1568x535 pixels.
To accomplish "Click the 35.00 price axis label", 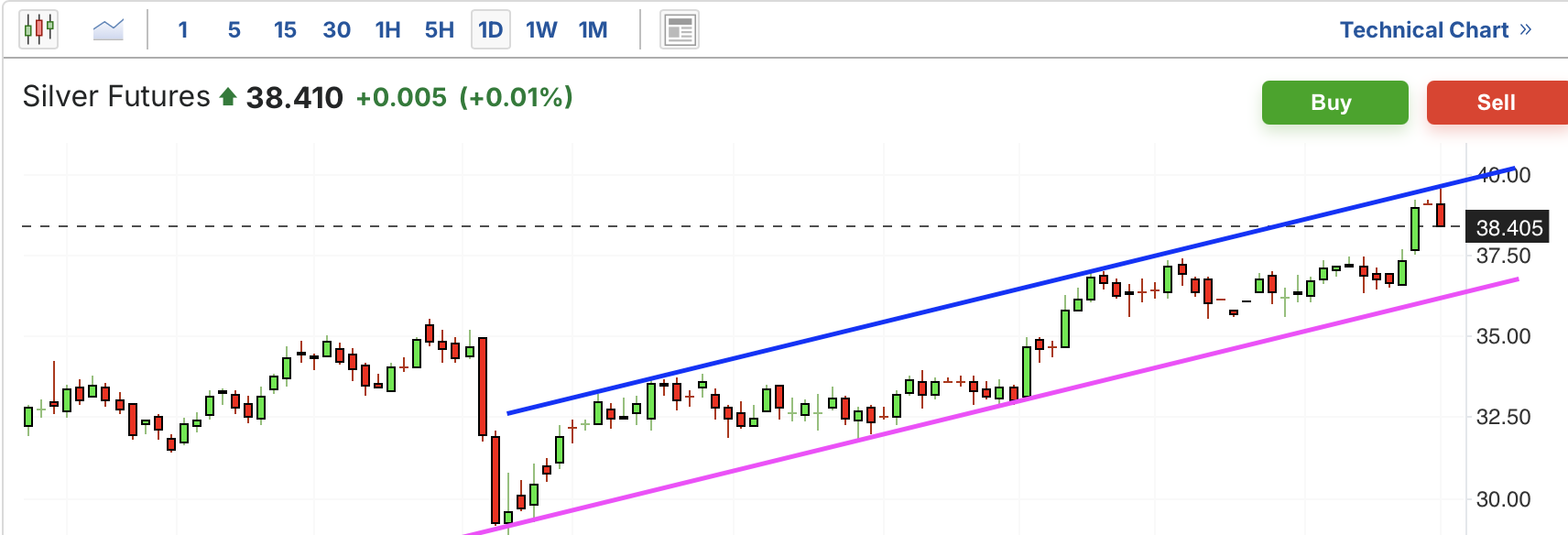I will click(1503, 336).
